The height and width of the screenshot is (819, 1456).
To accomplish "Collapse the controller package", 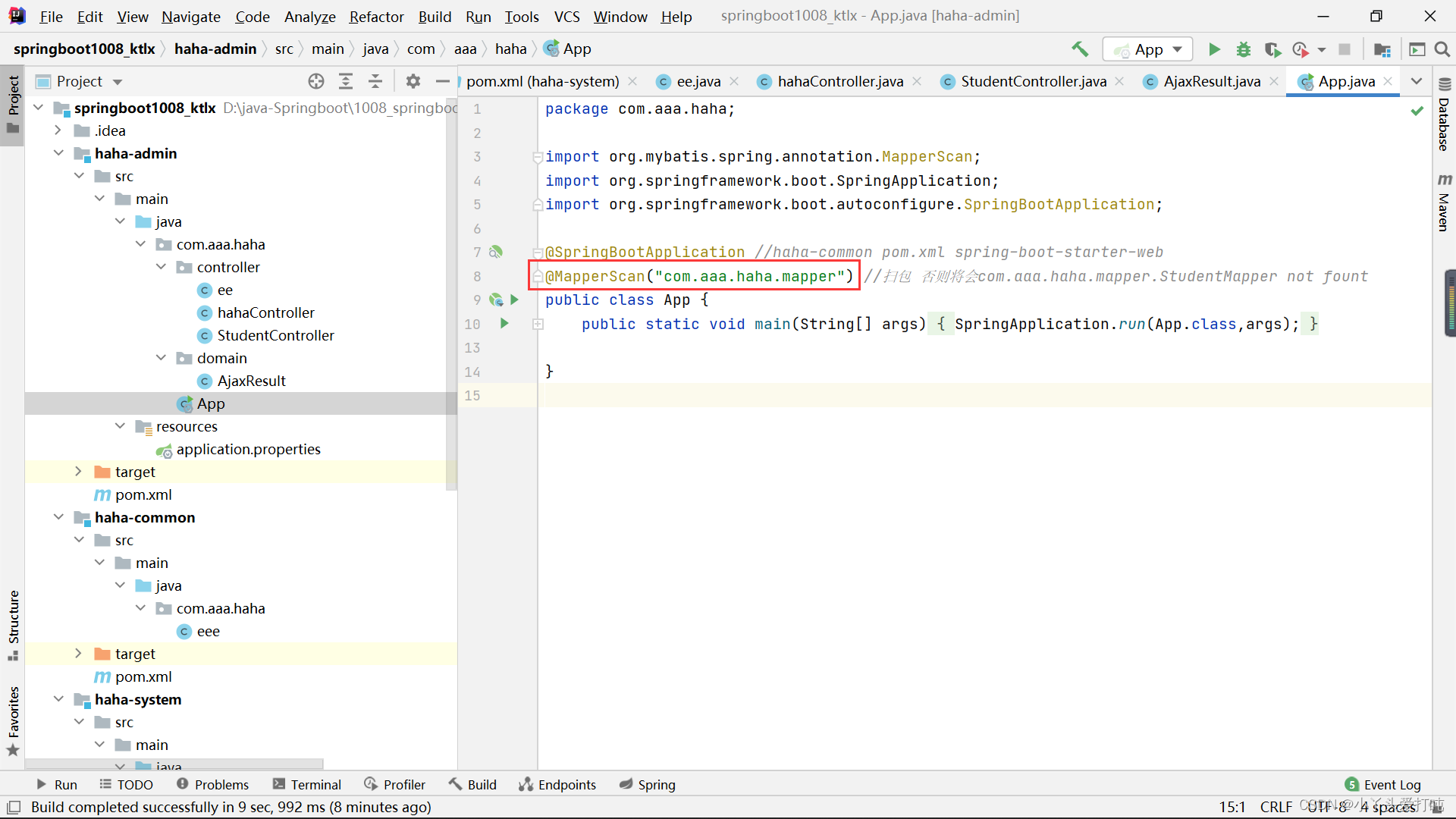I will [161, 267].
